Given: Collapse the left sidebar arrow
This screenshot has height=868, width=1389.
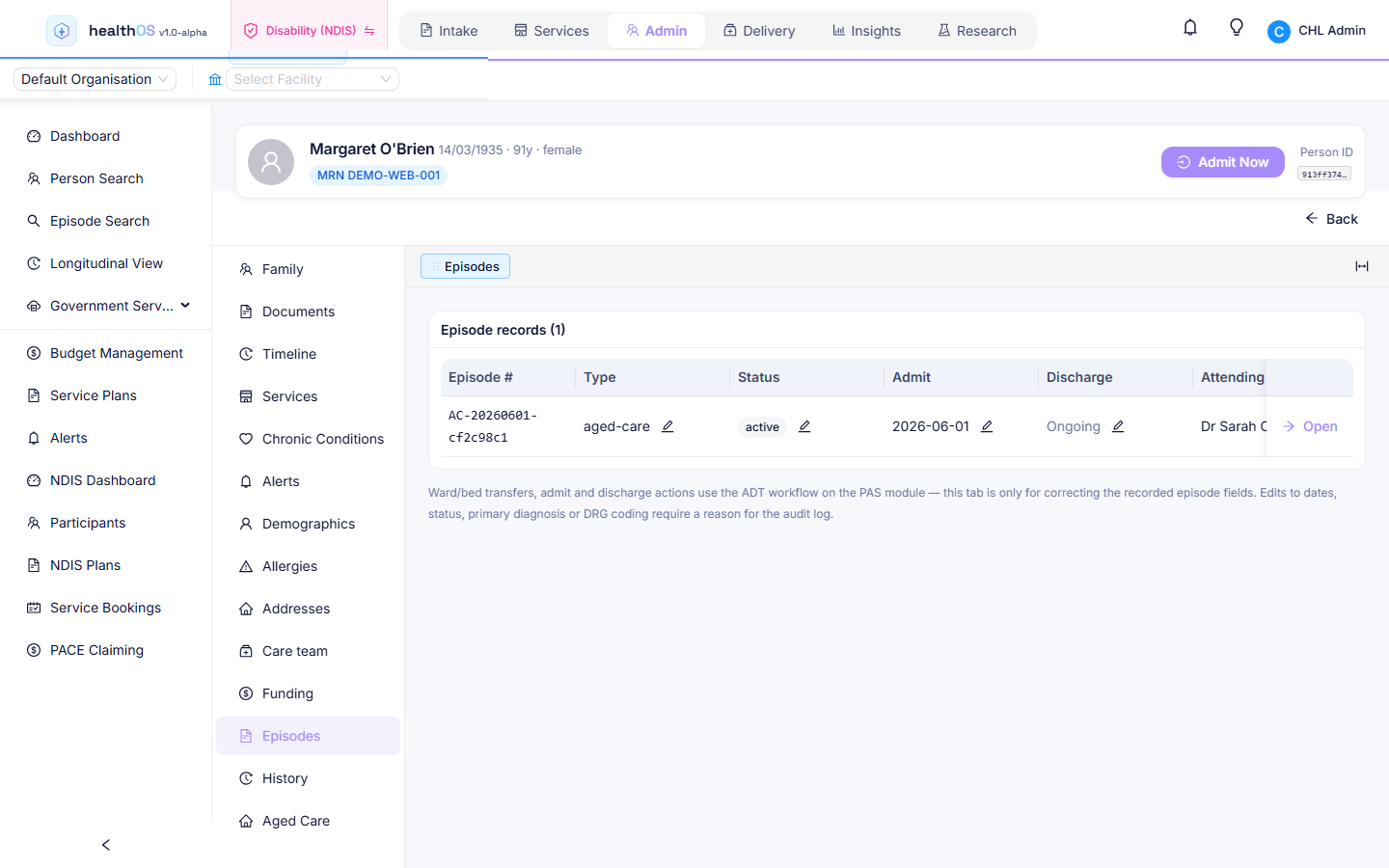Looking at the screenshot, I should 106,845.
